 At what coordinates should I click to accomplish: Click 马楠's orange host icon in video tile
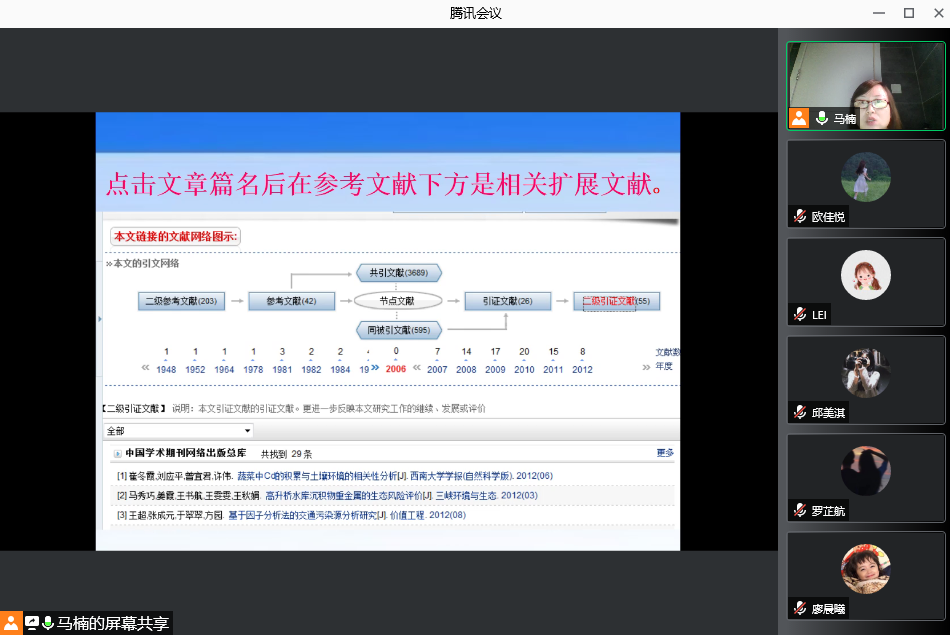[799, 118]
